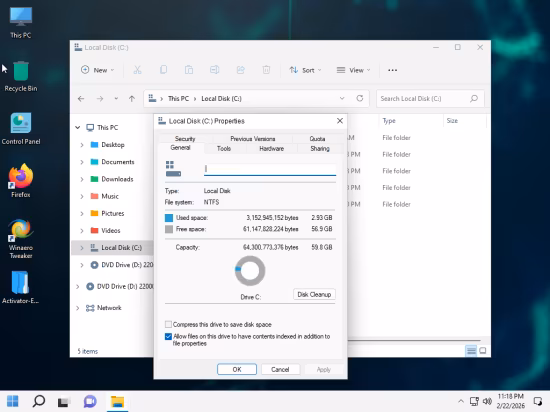Open the volume tray icon

point(487,401)
